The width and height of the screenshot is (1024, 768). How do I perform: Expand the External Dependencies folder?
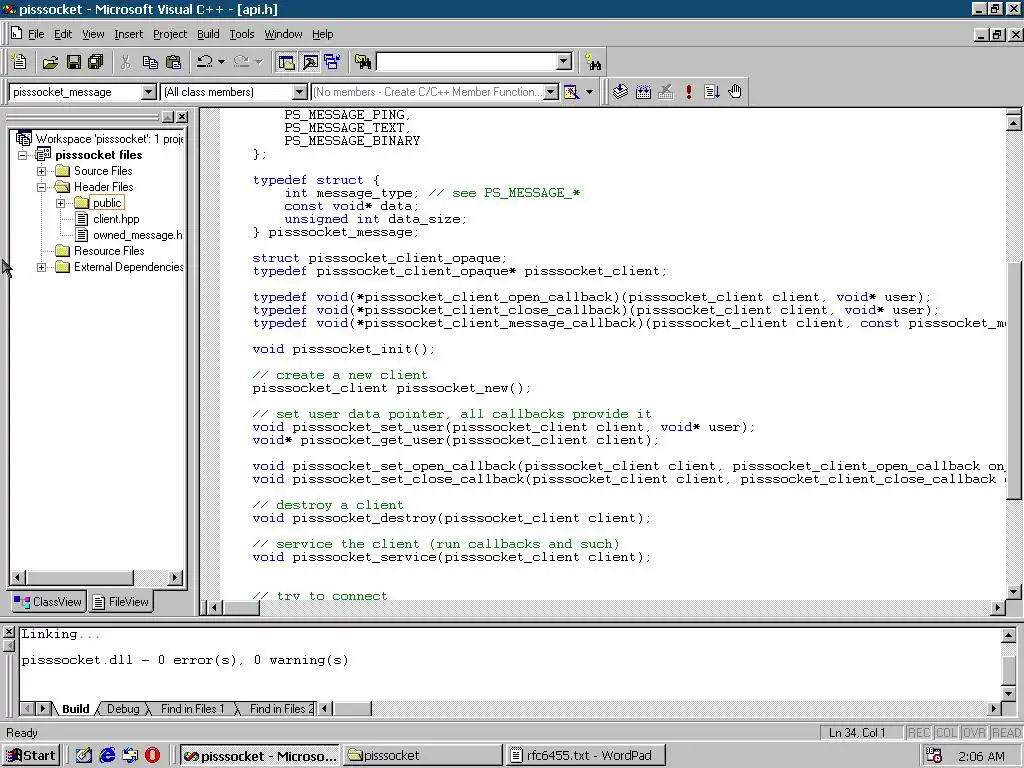tap(42, 267)
